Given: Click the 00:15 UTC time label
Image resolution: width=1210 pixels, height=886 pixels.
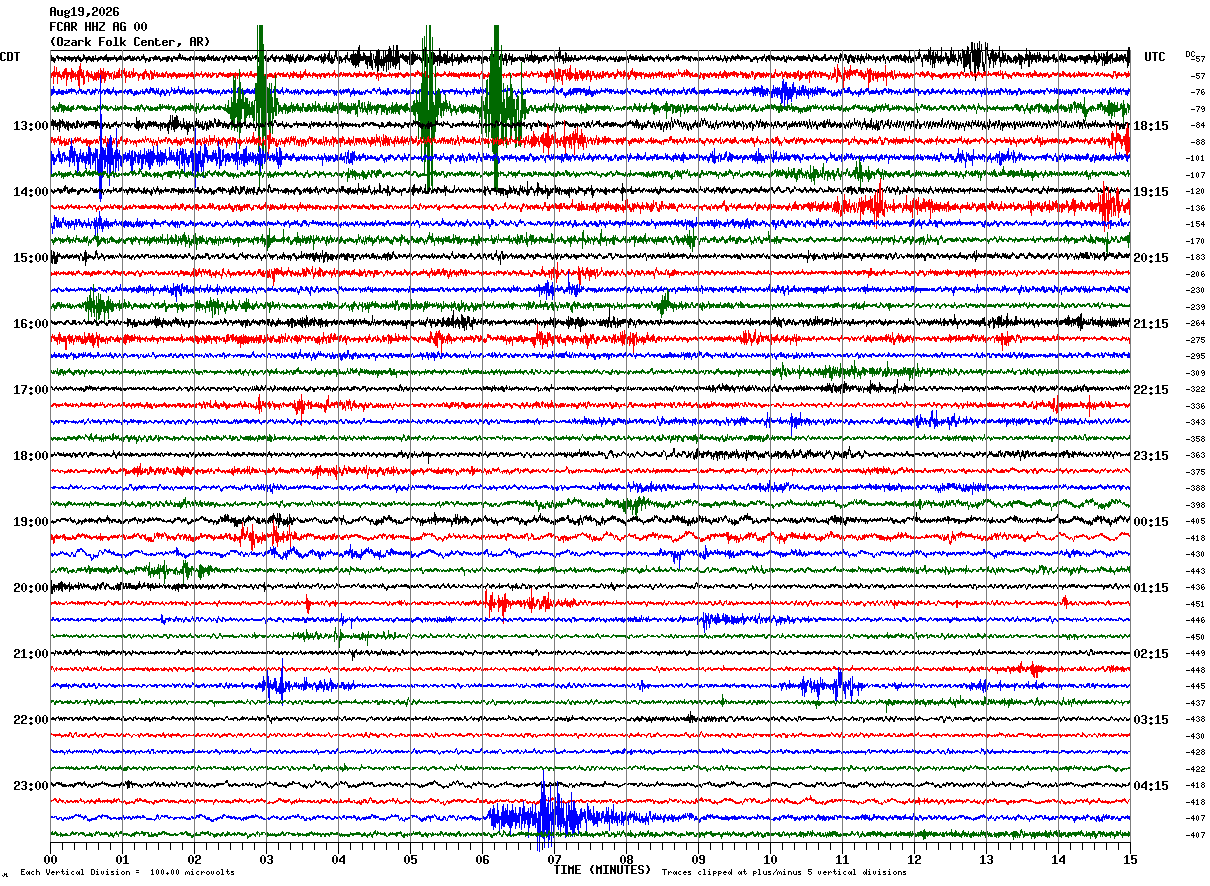Looking at the screenshot, I should tap(1151, 522).
